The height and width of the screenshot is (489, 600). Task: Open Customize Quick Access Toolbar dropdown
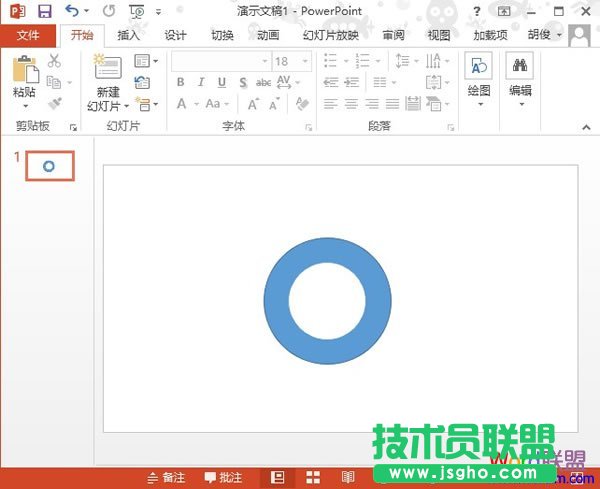point(158,12)
